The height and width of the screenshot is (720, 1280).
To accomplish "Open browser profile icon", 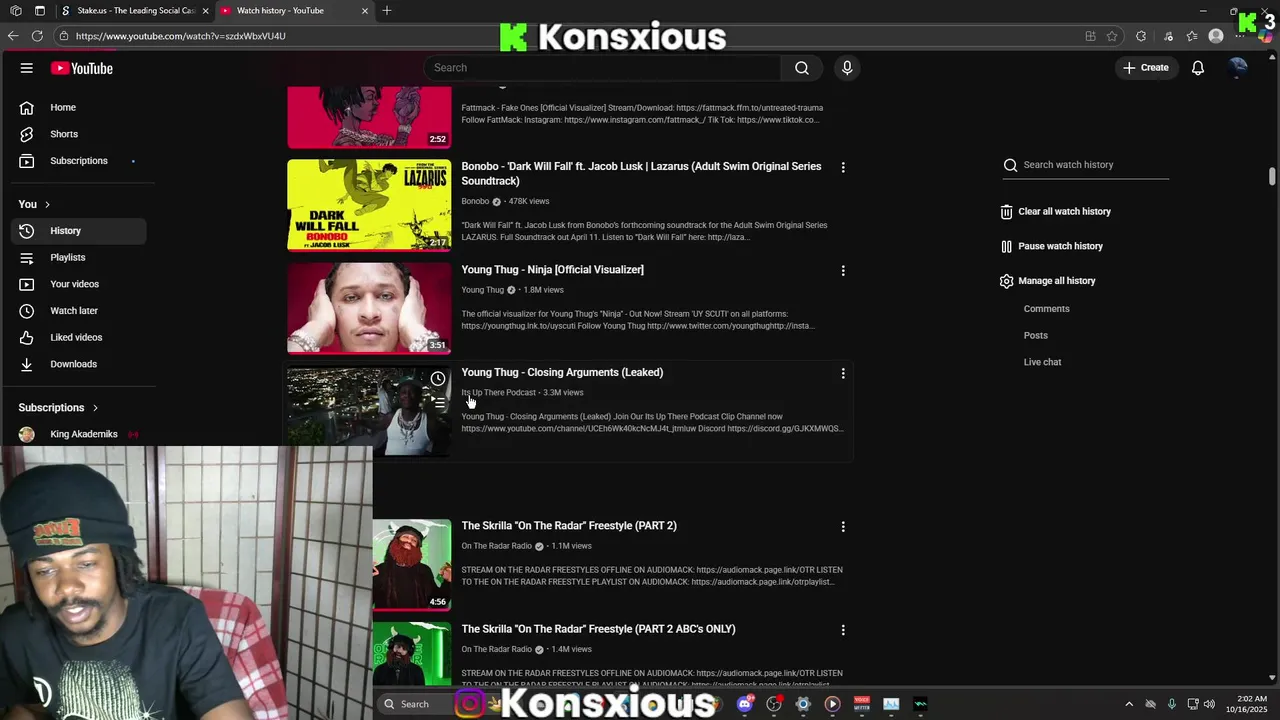I will (x=1216, y=36).
